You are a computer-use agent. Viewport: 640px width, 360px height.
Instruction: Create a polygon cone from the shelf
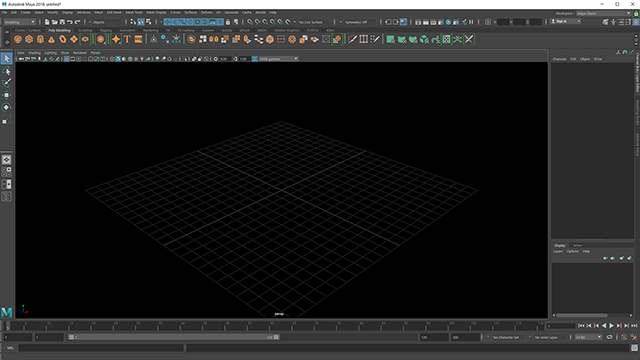click(x=51, y=39)
